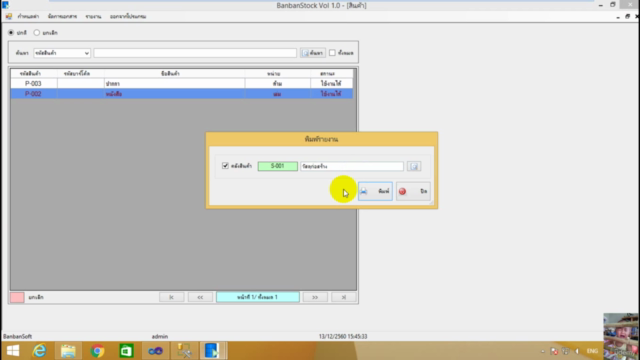Open the second menu bar item
Screen dimensions: 640x360
point(62,16)
